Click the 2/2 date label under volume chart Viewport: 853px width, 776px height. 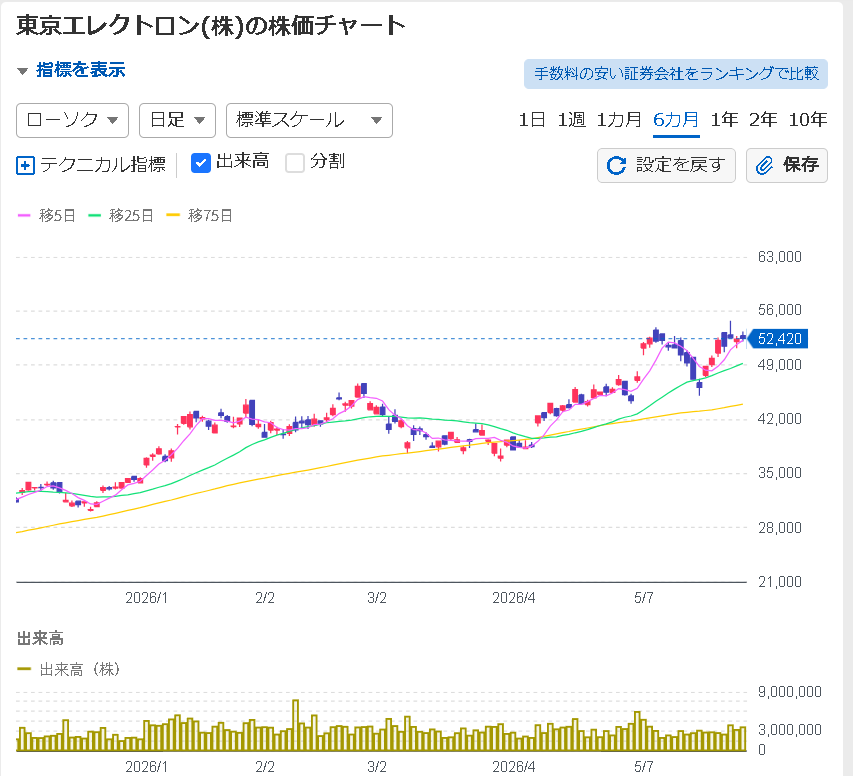click(x=265, y=767)
